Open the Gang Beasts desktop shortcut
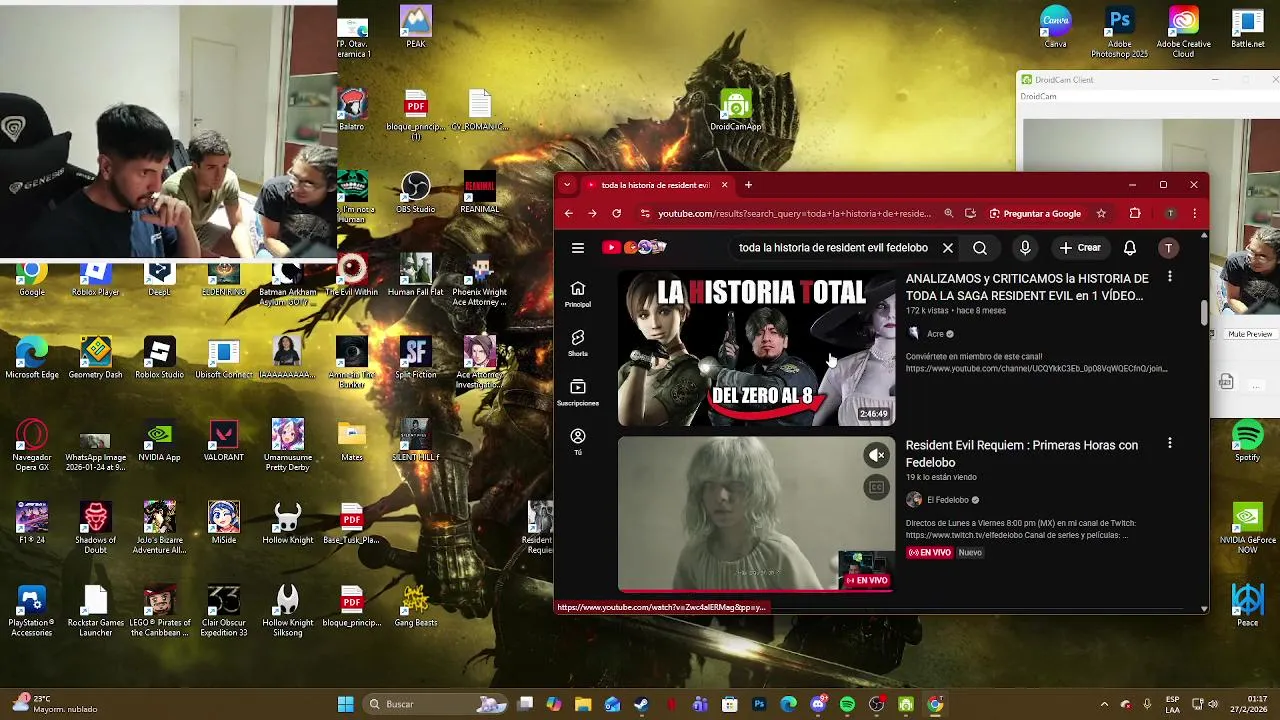 click(416, 606)
